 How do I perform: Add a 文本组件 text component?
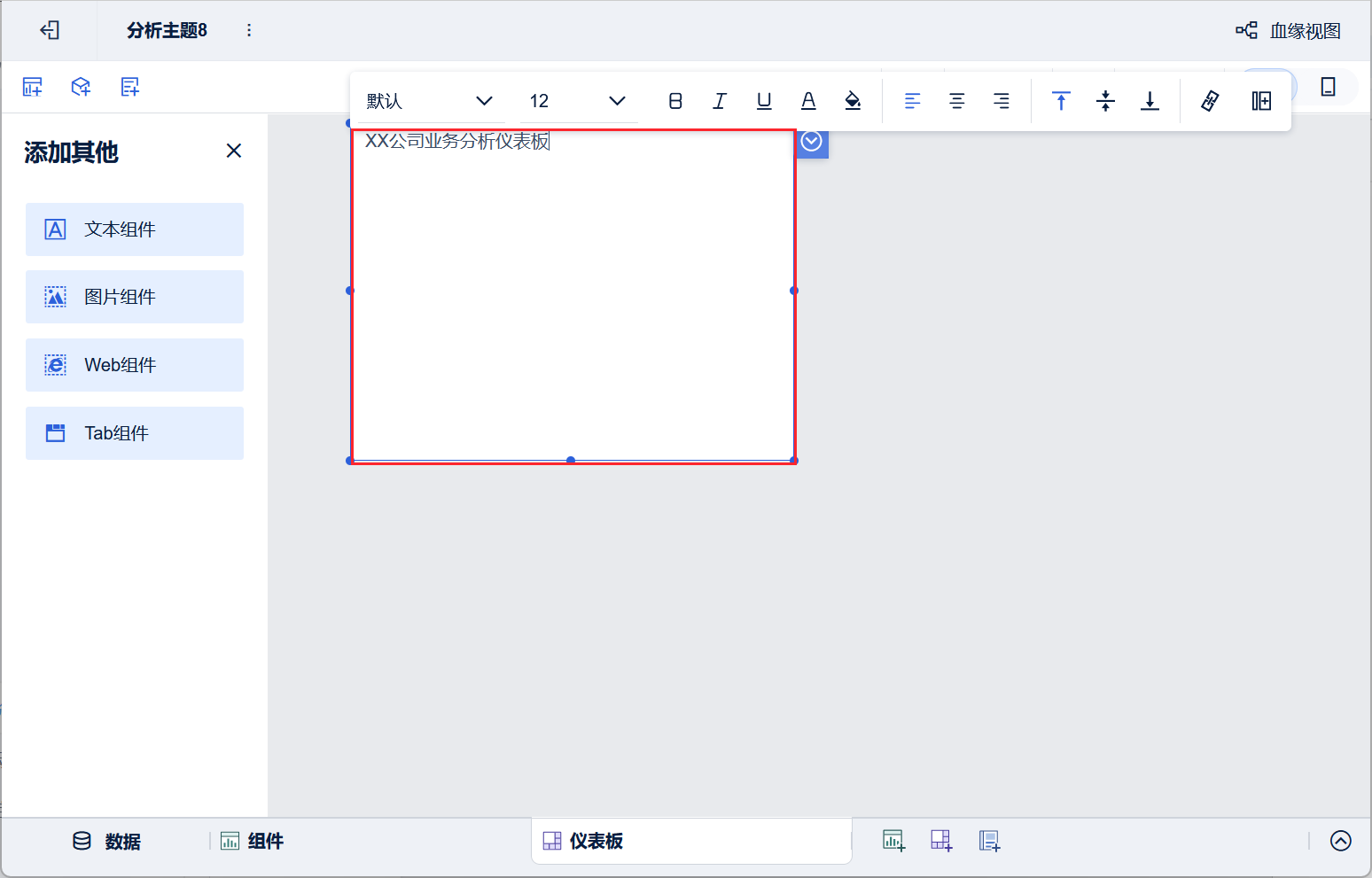click(x=135, y=229)
